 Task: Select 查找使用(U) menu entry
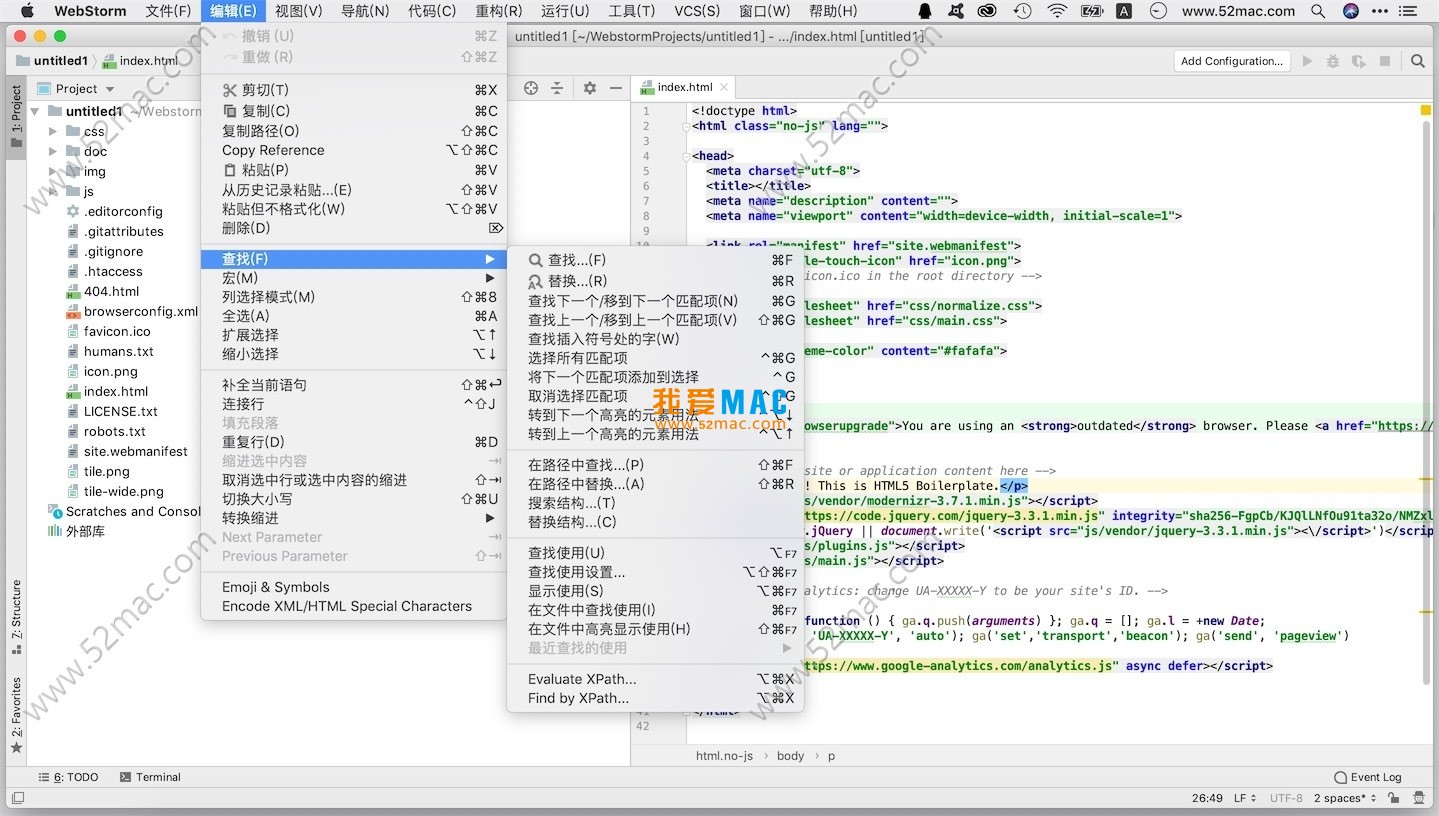(x=655, y=552)
